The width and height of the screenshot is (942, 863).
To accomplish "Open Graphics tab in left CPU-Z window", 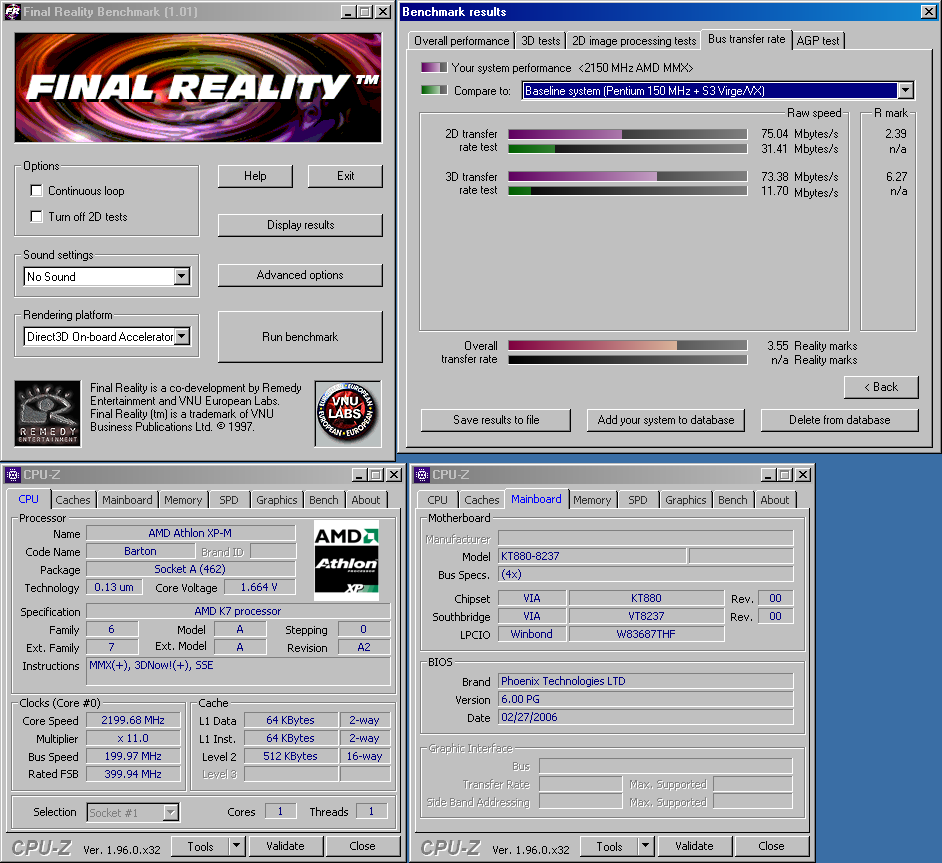I will [277, 500].
